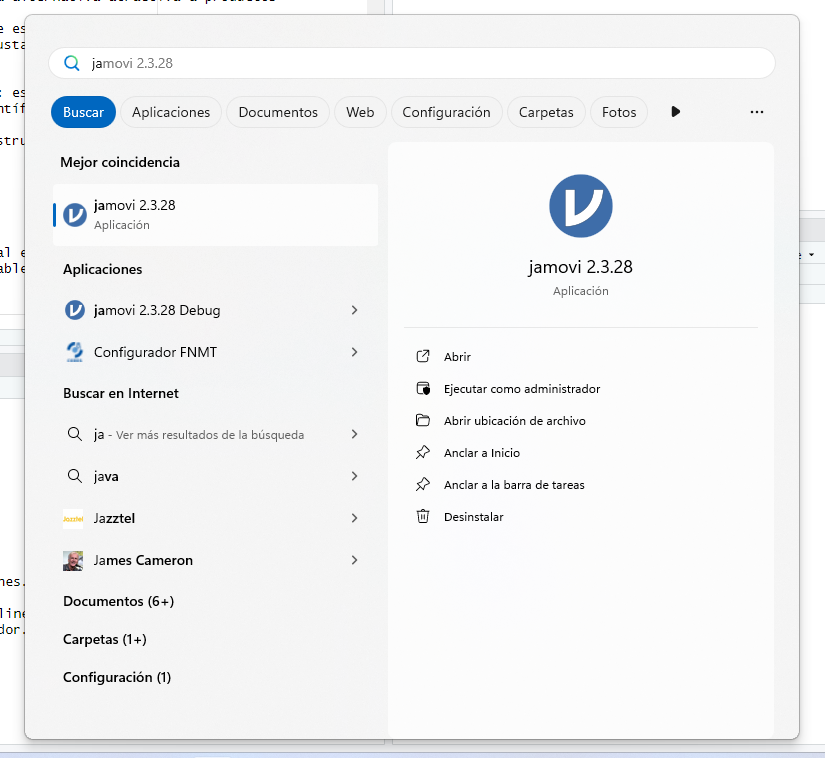The height and width of the screenshot is (758, 825).
Task: Open the Carpetas filter tab
Action: pyautogui.click(x=546, y=112)
